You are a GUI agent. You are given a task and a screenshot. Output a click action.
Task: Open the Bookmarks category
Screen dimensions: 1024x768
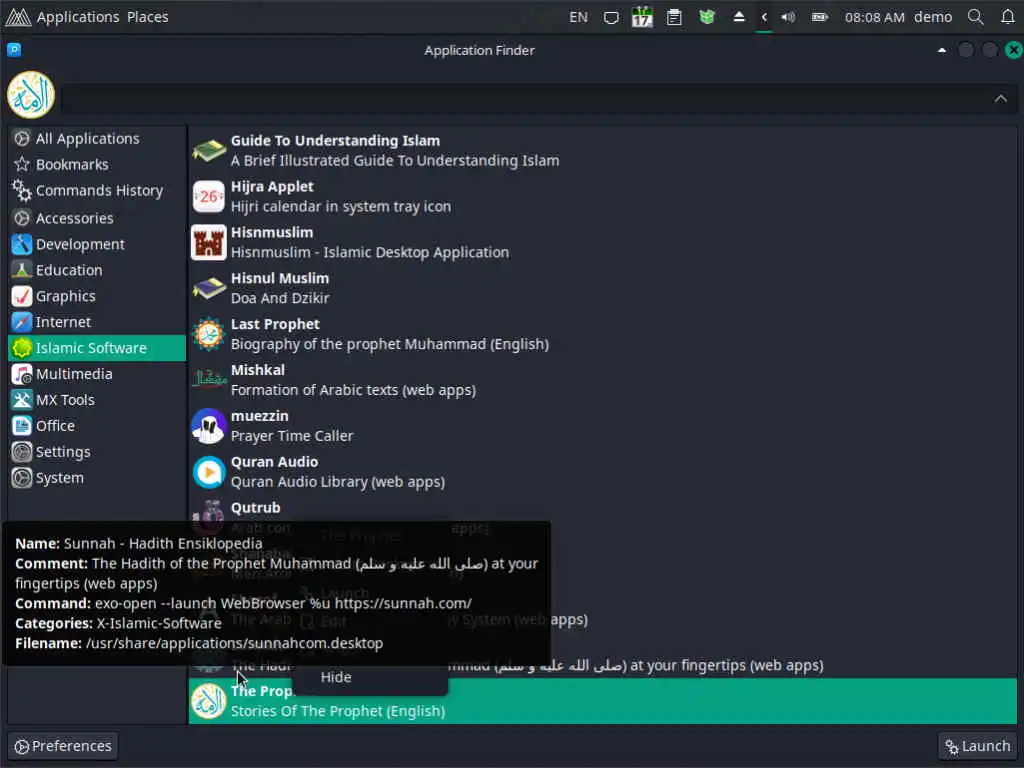(97, 165)
